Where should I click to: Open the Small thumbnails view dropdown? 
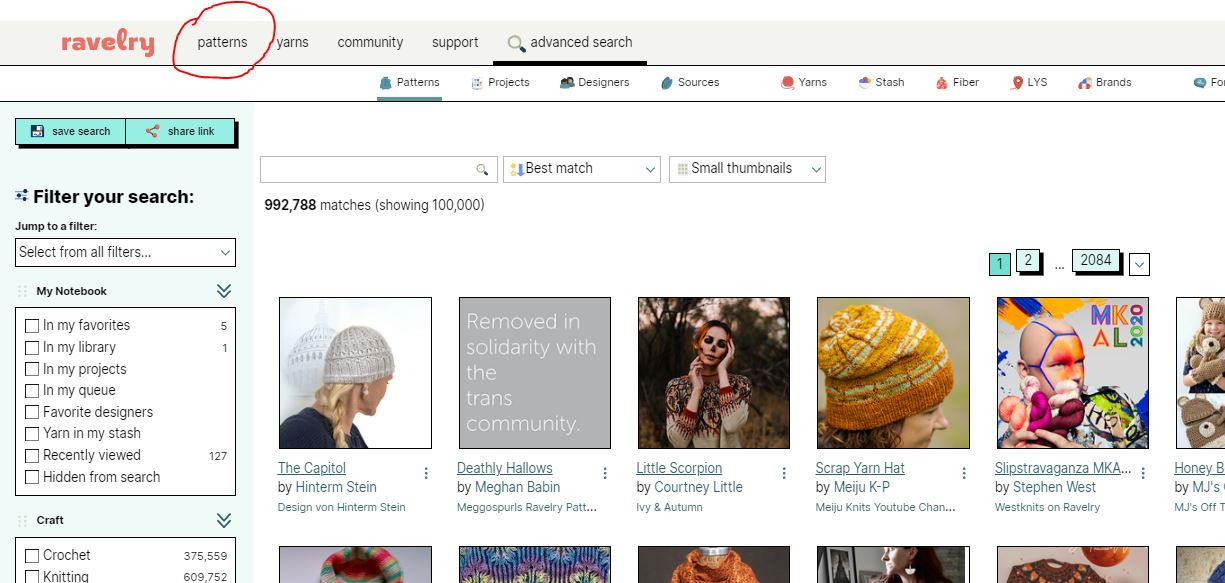[747, 169]
